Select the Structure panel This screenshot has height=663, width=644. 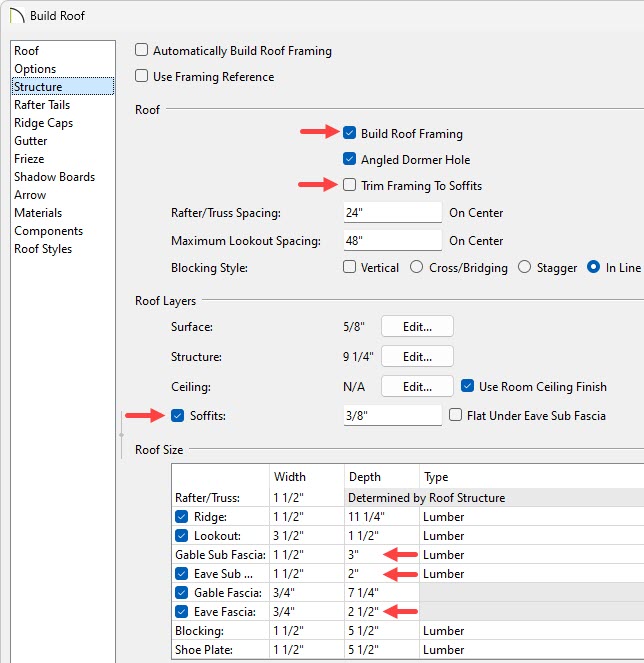63,87
